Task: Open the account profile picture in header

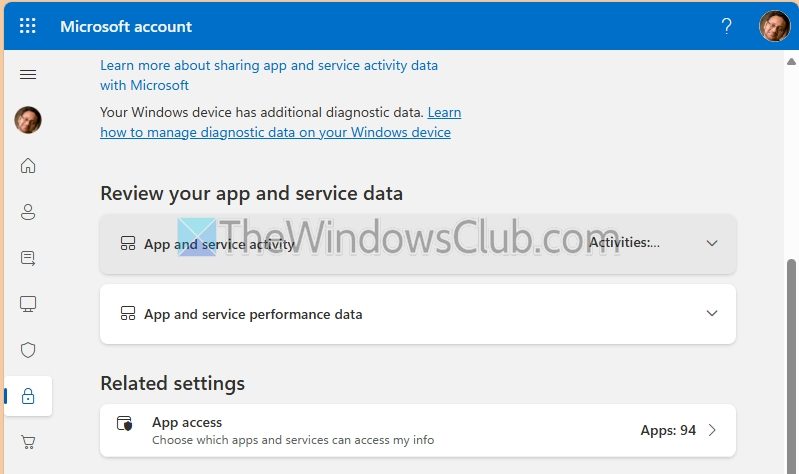Action: tap(774, 26)
